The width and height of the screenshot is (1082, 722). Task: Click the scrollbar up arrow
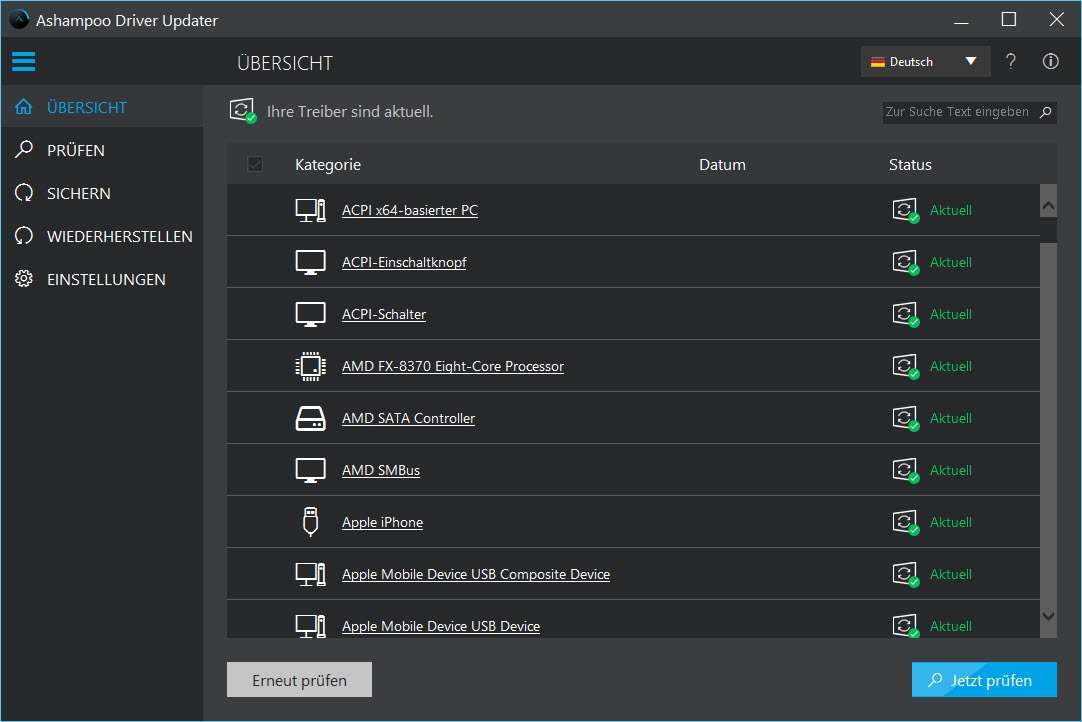(1048, 205)
